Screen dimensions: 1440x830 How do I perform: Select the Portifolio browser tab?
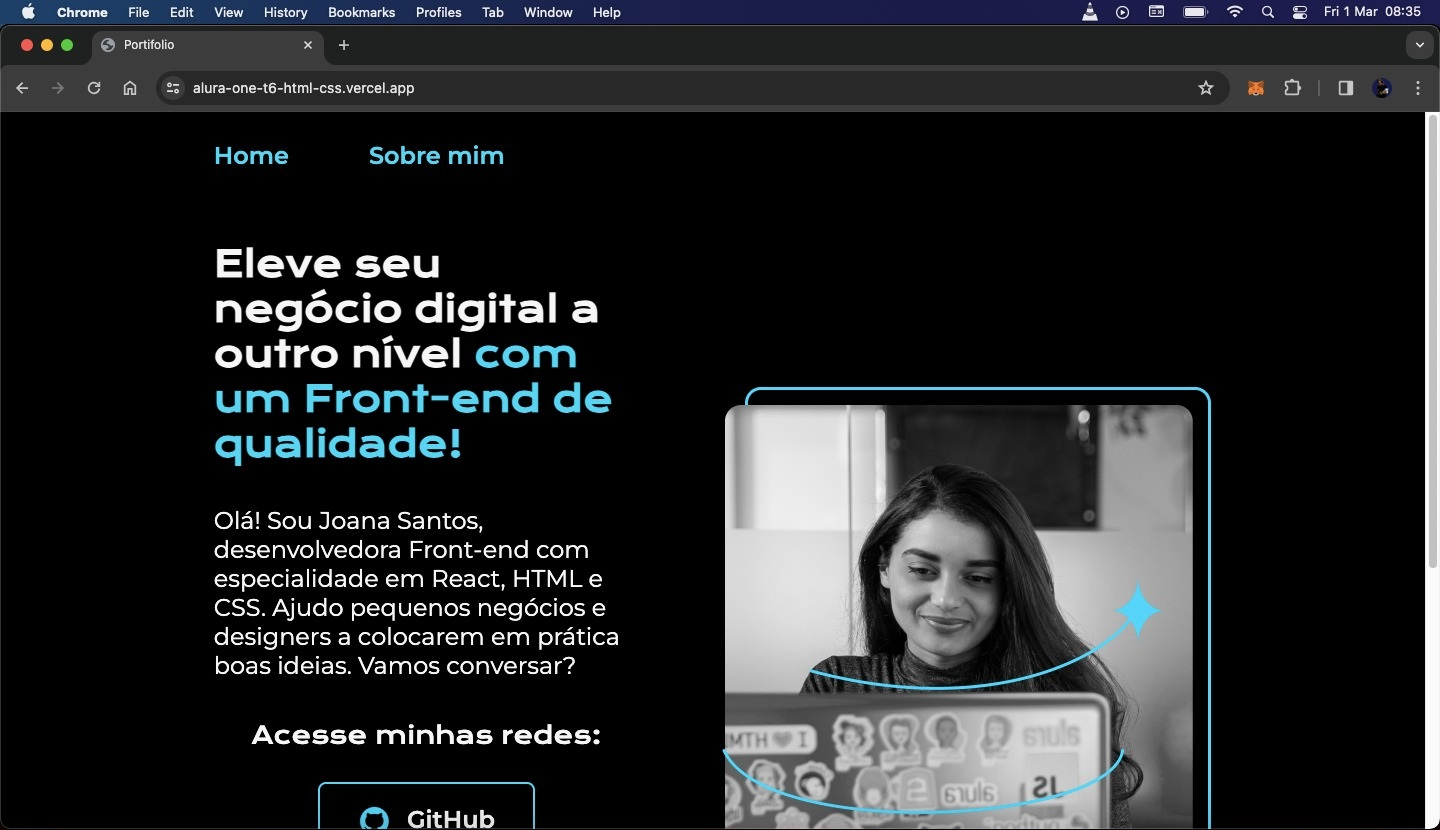pyautogui.click(x=208, y=45)
